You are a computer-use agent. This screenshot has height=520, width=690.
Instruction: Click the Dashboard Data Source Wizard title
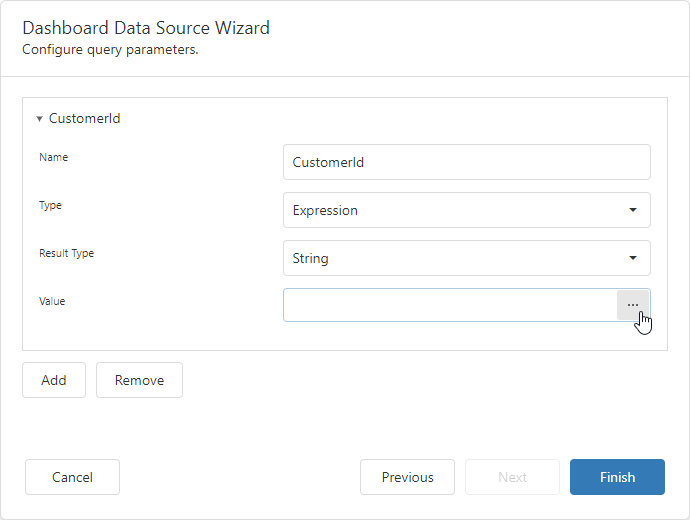click(146, 28)
